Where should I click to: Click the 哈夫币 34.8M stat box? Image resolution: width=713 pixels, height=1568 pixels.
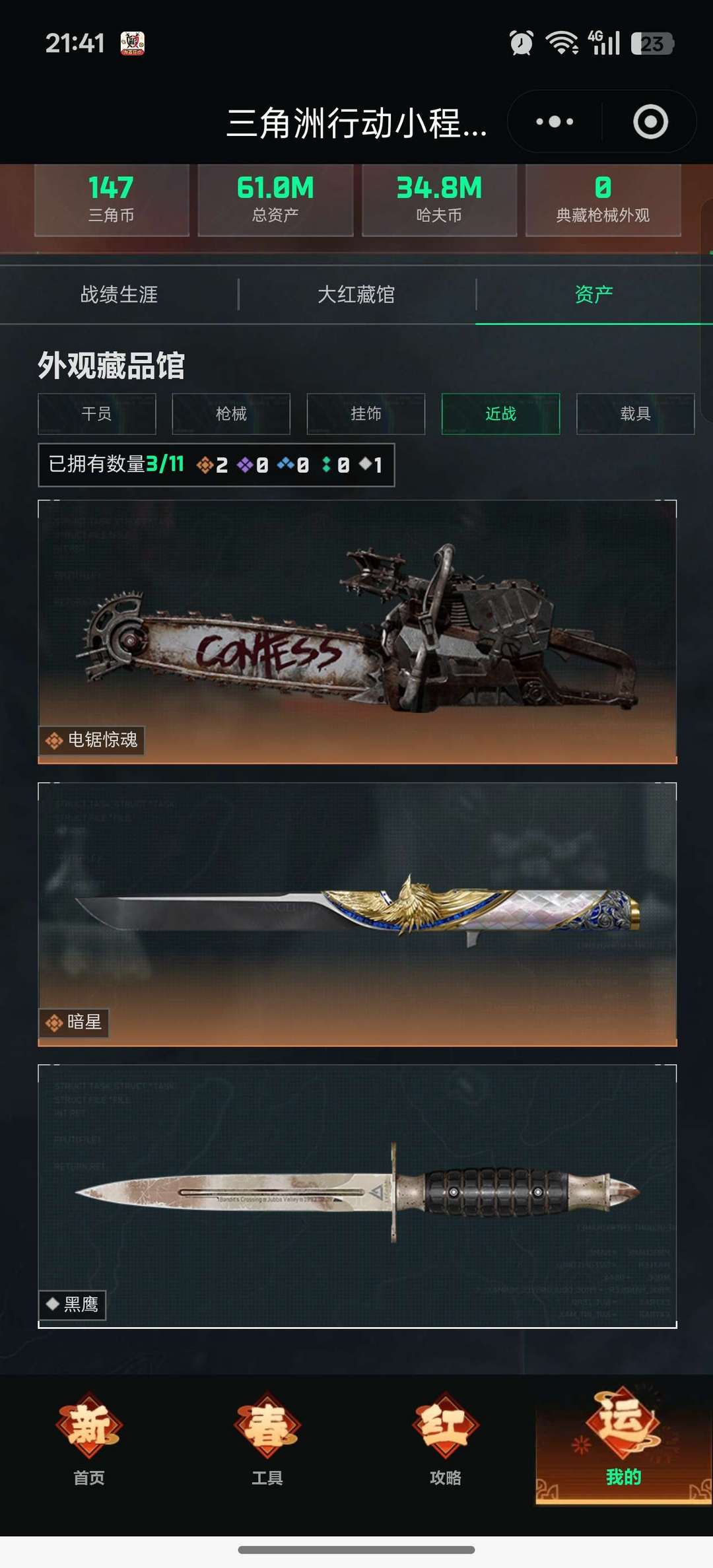coord(439,200)
